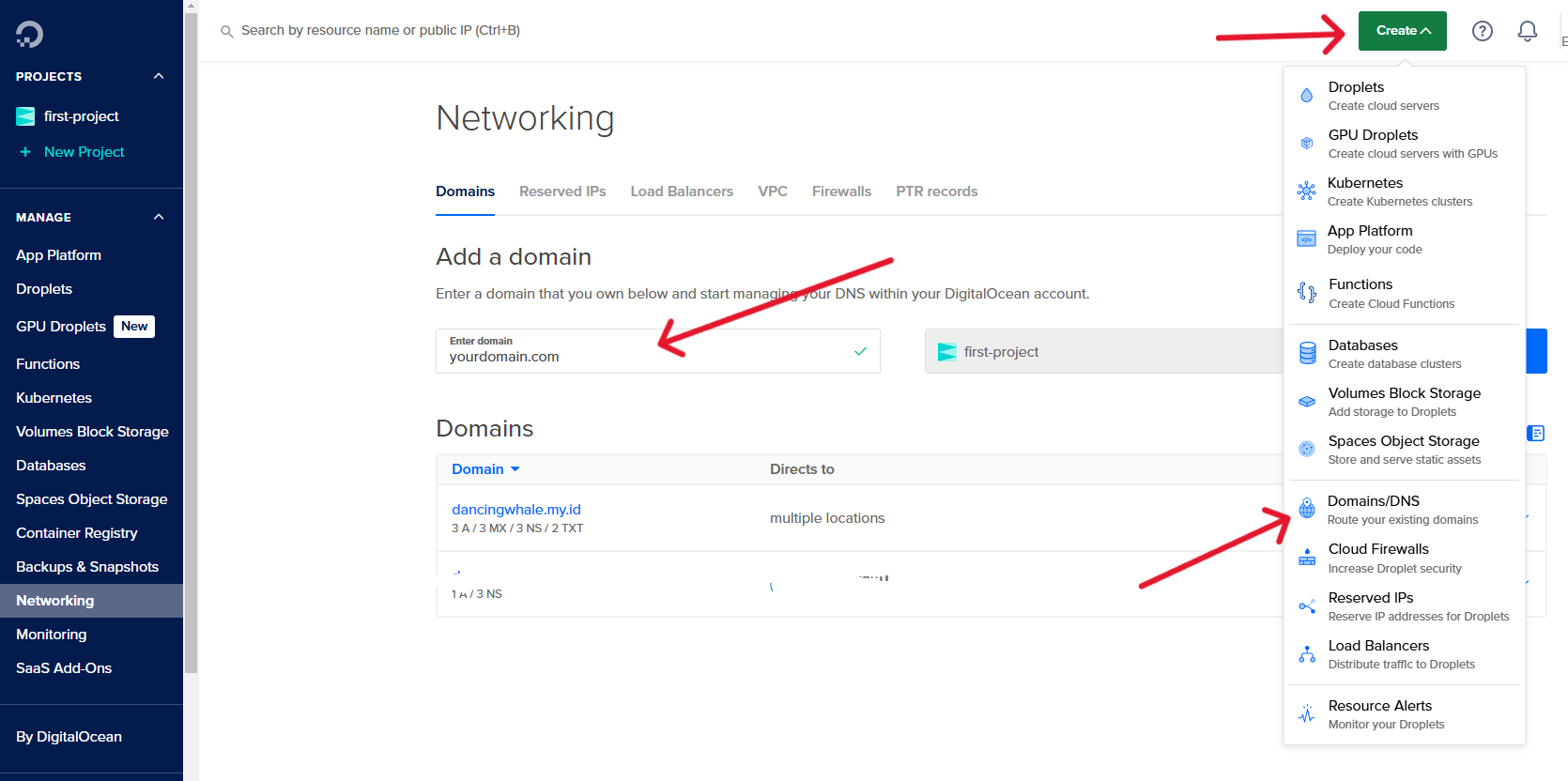Click the plus icon beside New Project

pyautogui.click(x=25, y=152)
